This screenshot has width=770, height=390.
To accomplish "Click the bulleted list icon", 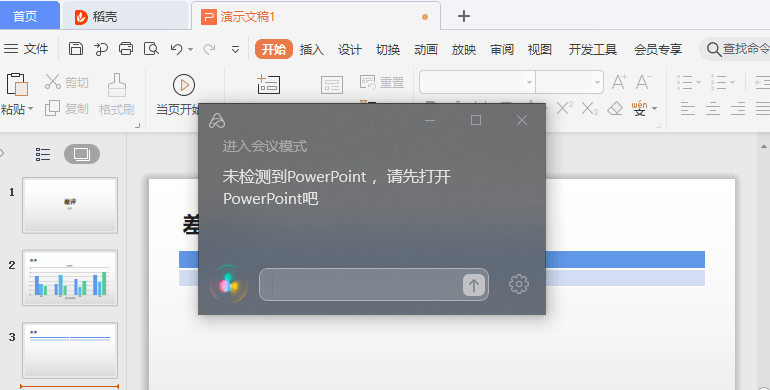I will coord(685,82).
